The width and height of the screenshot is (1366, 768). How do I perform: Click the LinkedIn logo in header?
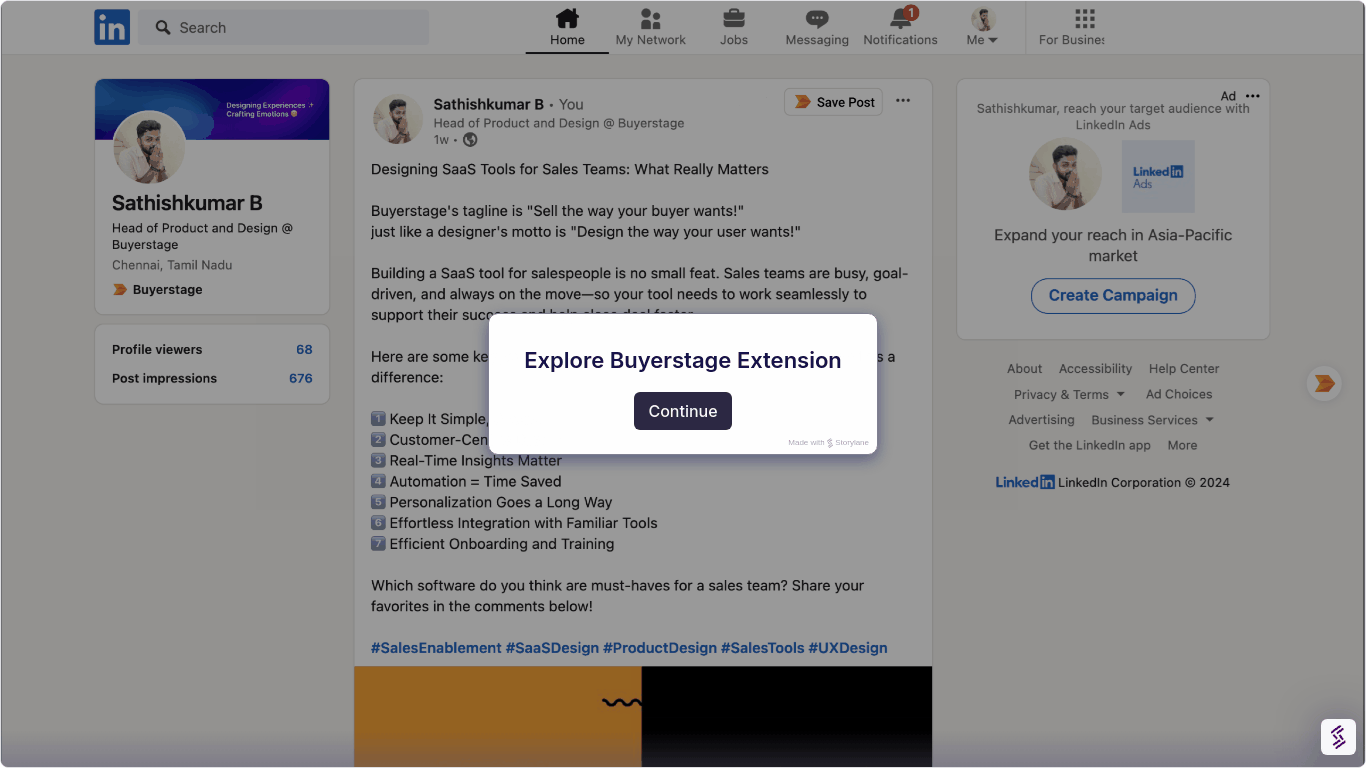112,27
